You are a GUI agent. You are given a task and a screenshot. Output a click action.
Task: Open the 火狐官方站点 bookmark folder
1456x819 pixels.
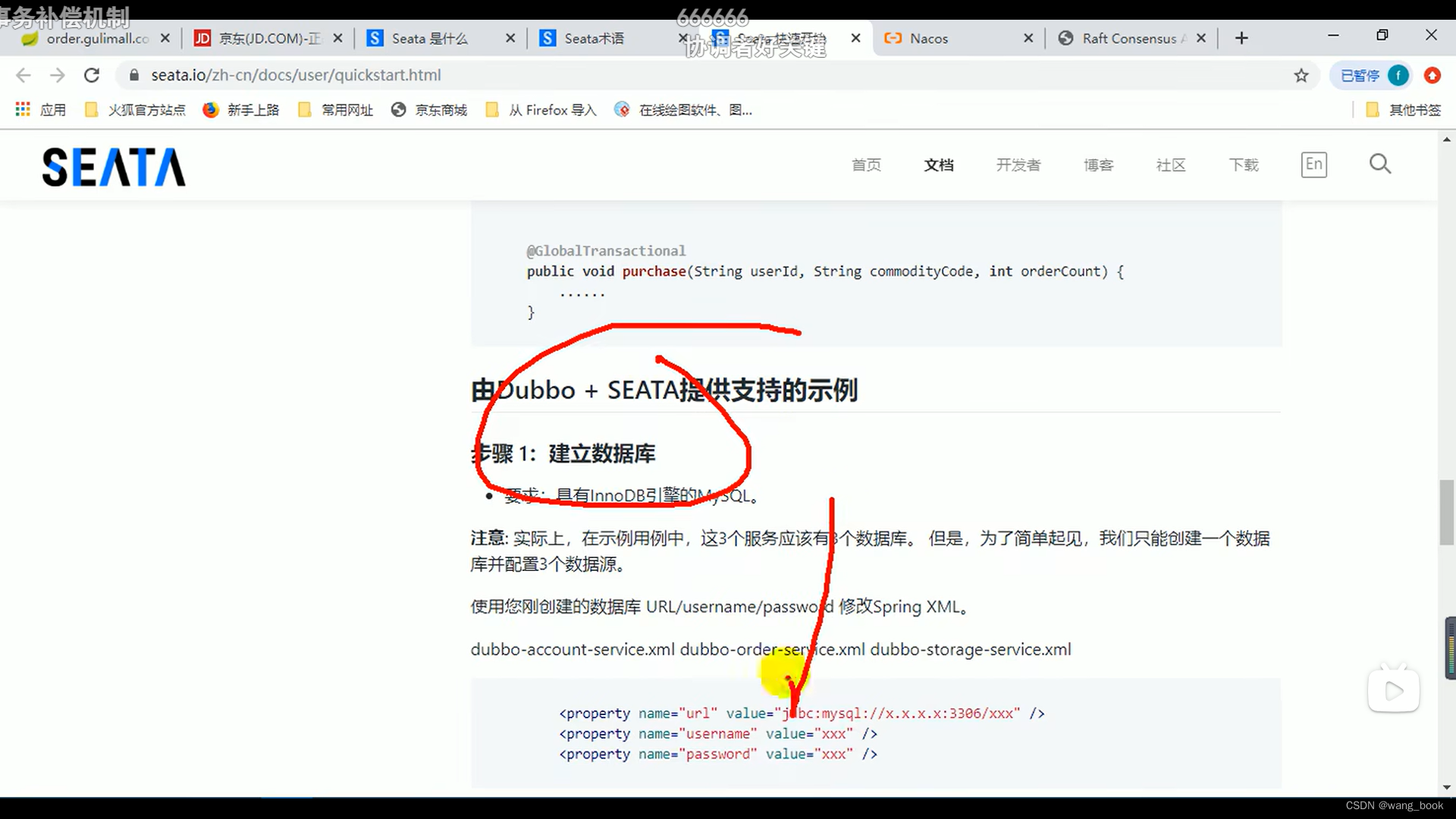(x=135, y=110)
